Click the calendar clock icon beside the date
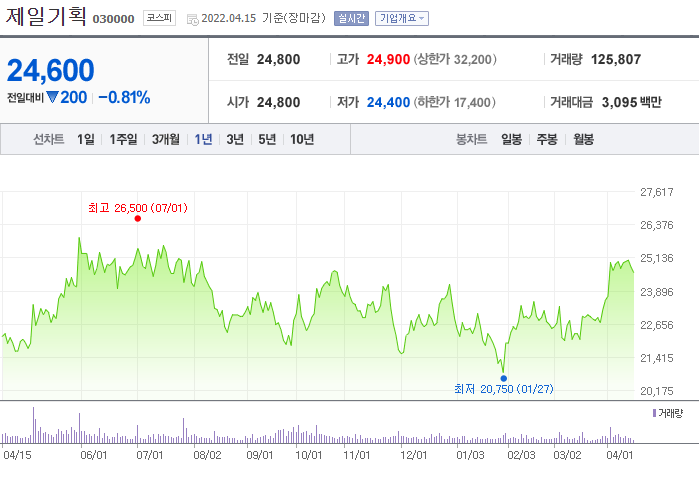This screenshot has width=699, height=483. pos(193,19)
